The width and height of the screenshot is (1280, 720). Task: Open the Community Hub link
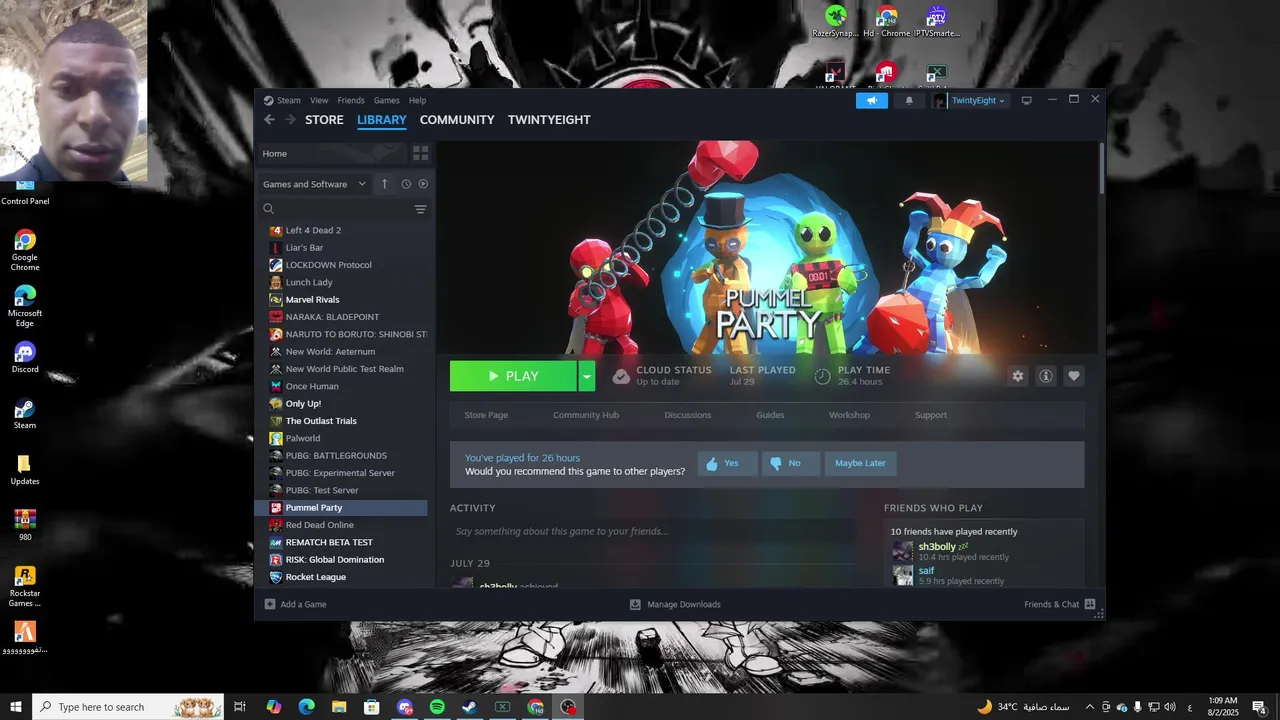(586, 415)
